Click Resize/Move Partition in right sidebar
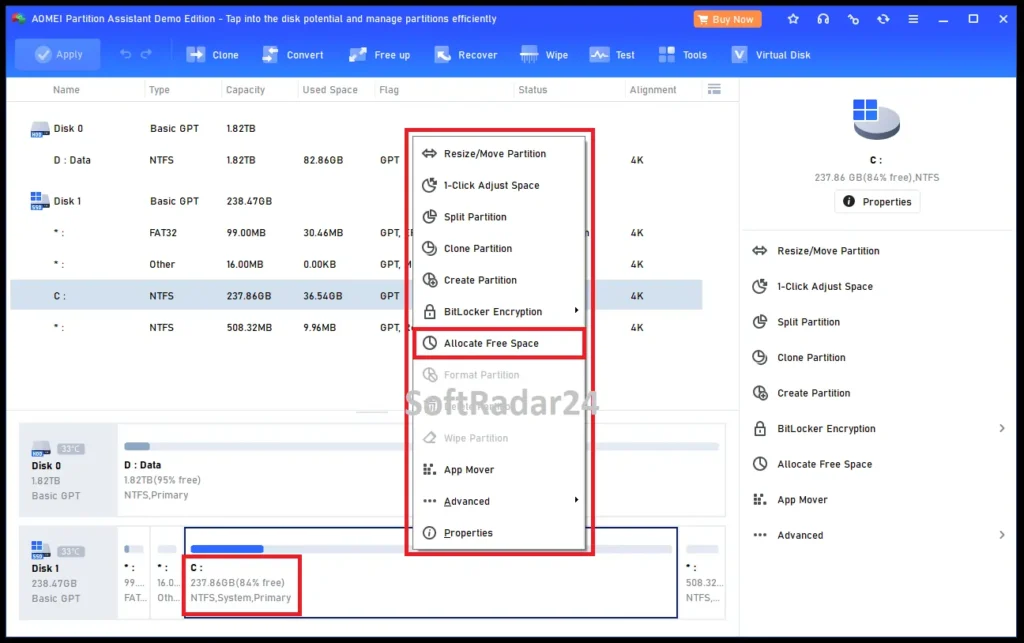This screenshot has width=1024, height=643. click(828, 251)
